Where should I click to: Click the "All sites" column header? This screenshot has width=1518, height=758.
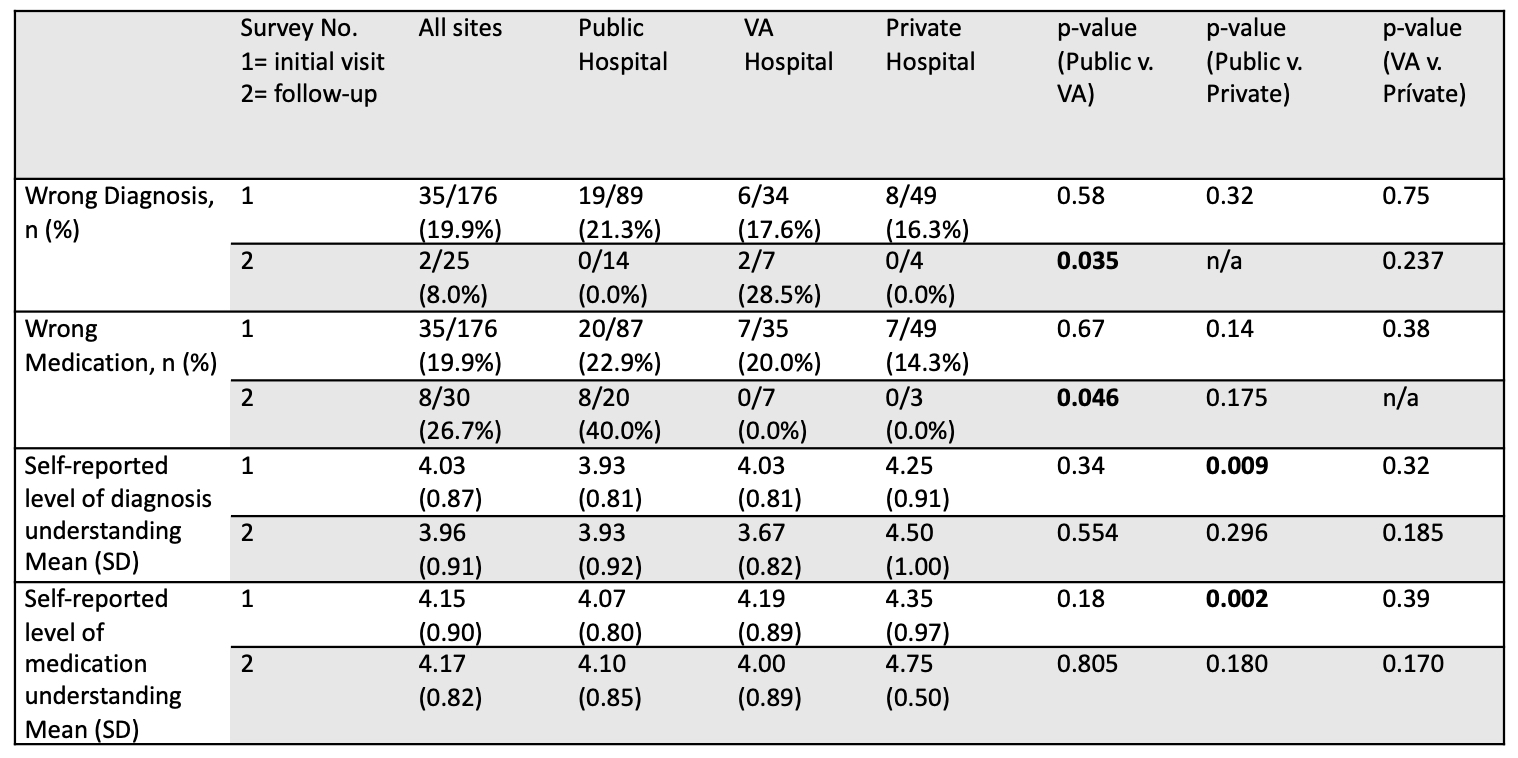(460, 29)
